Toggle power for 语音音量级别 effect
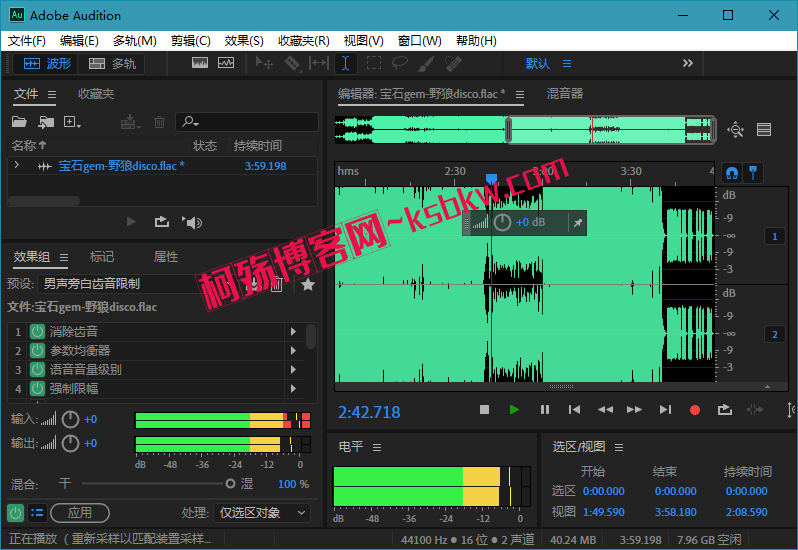The height and width of the screenshot is (550, 798). (37, 370)
